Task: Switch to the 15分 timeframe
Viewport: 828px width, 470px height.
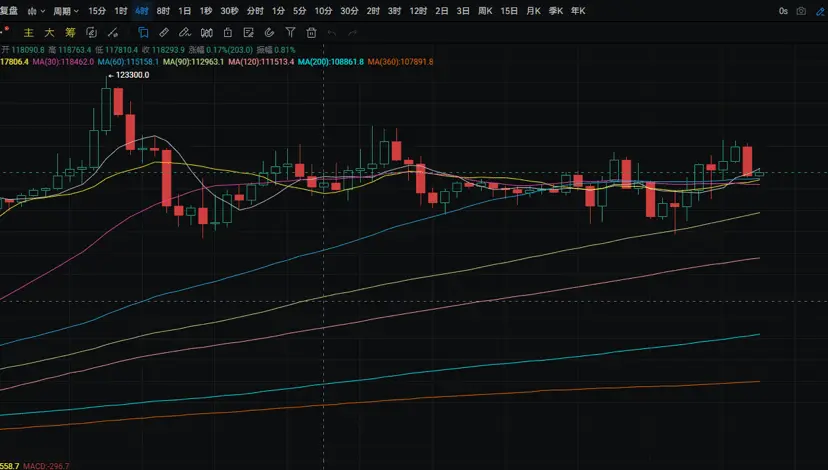Action: coord(97,11)
